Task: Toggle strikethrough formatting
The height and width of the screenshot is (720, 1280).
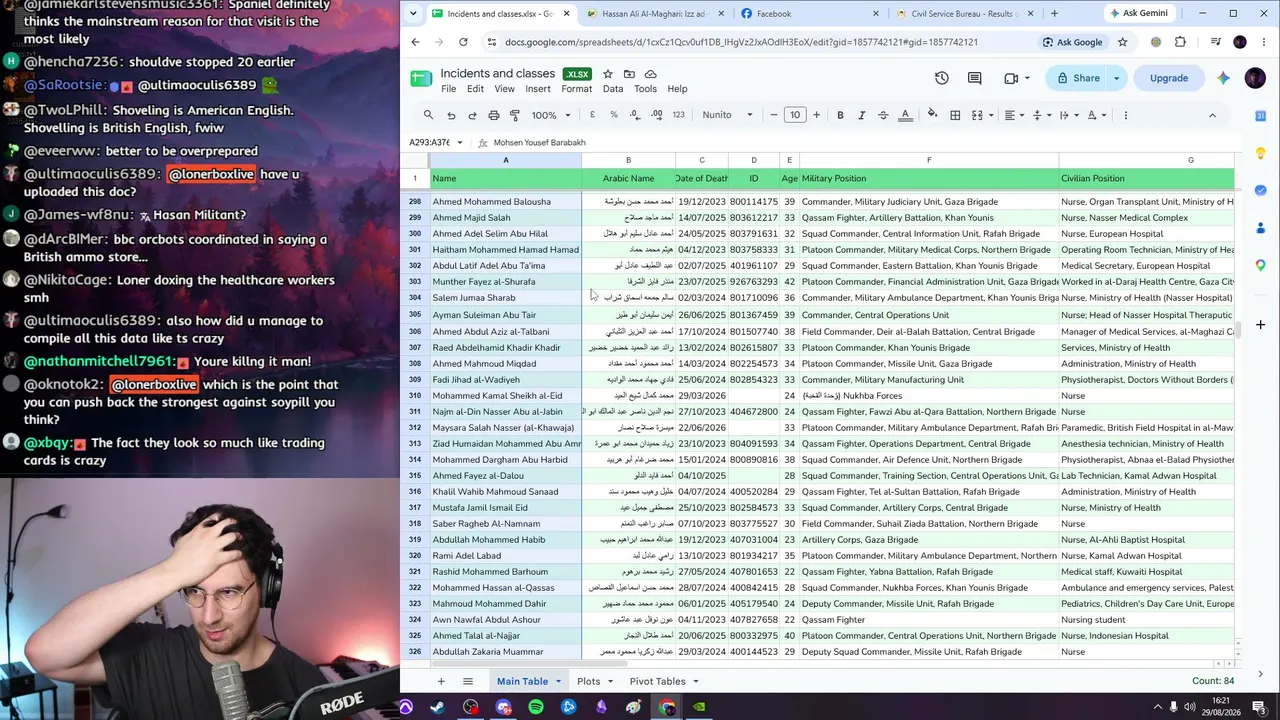Action: pos(883,115)
